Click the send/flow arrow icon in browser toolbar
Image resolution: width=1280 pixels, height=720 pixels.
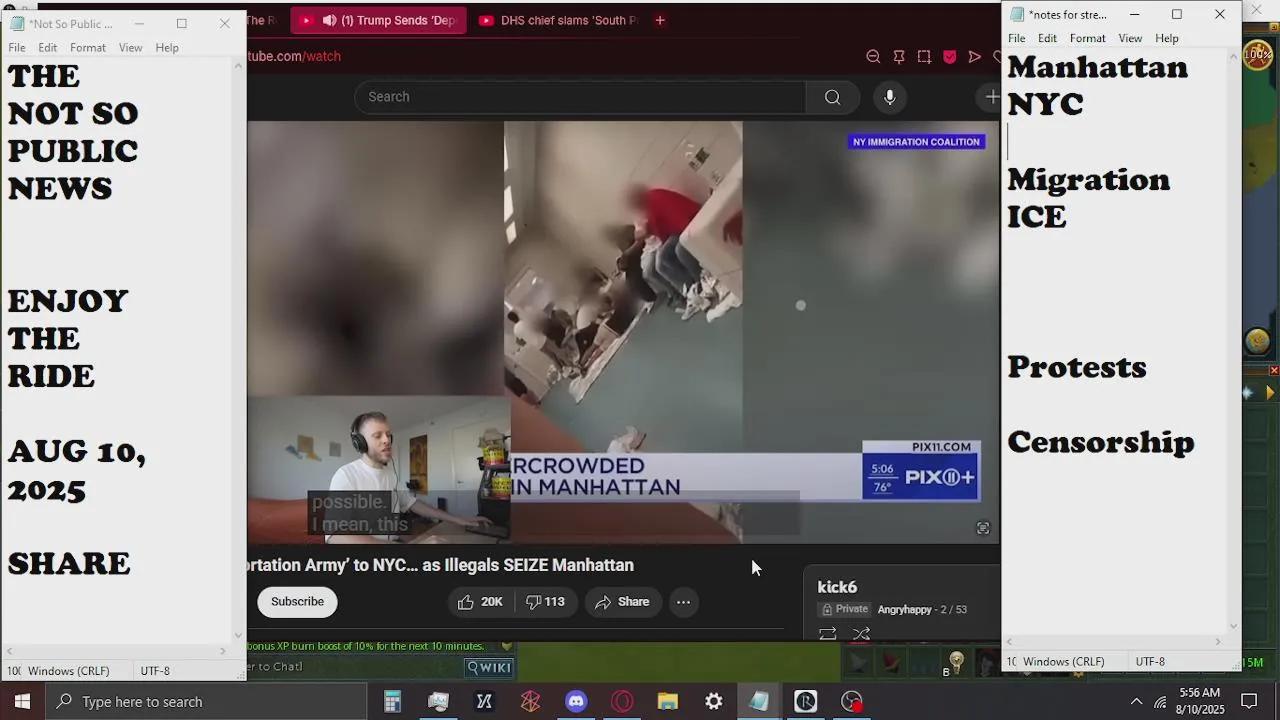click(x=975, y=57)
